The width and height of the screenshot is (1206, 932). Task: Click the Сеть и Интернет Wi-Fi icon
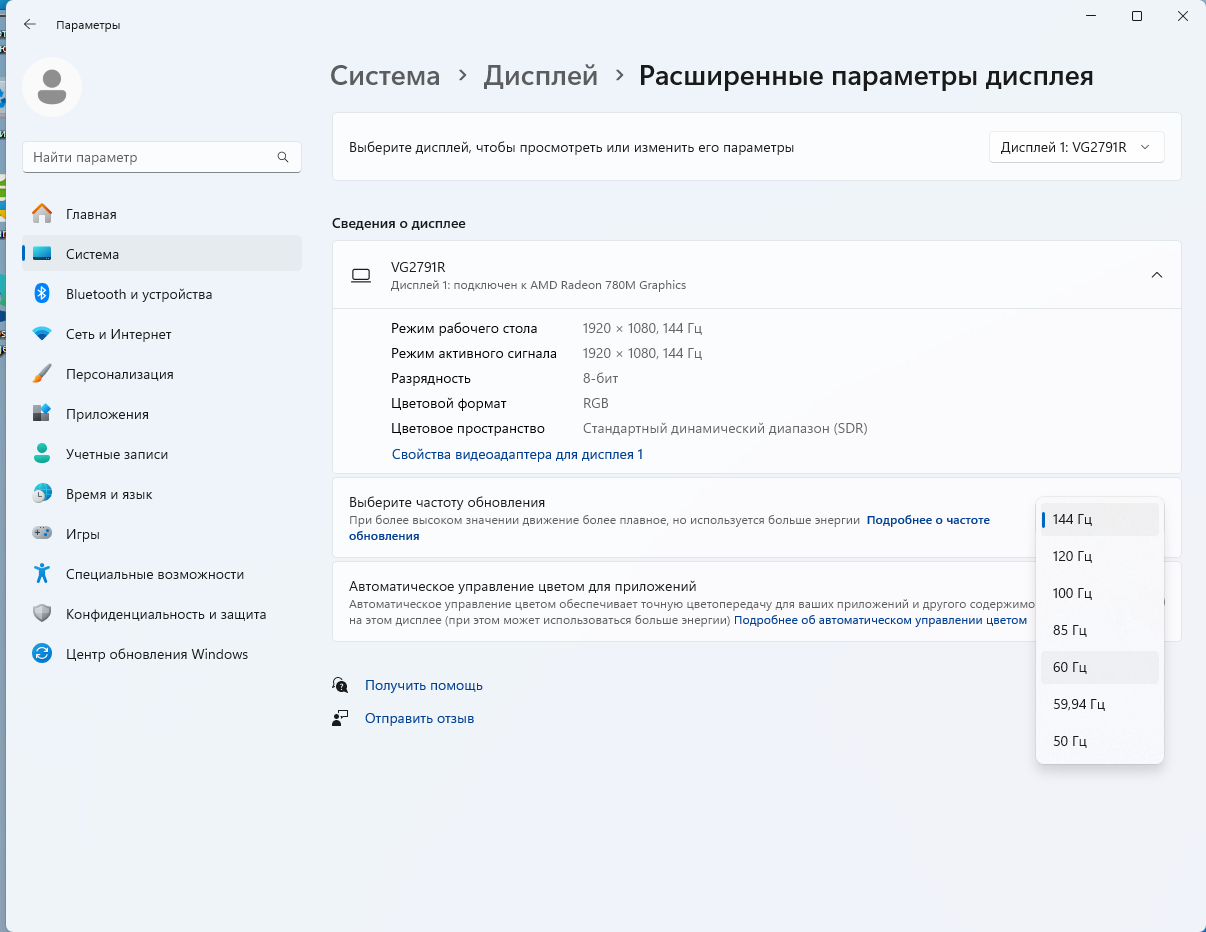click(x=42, y=334)
